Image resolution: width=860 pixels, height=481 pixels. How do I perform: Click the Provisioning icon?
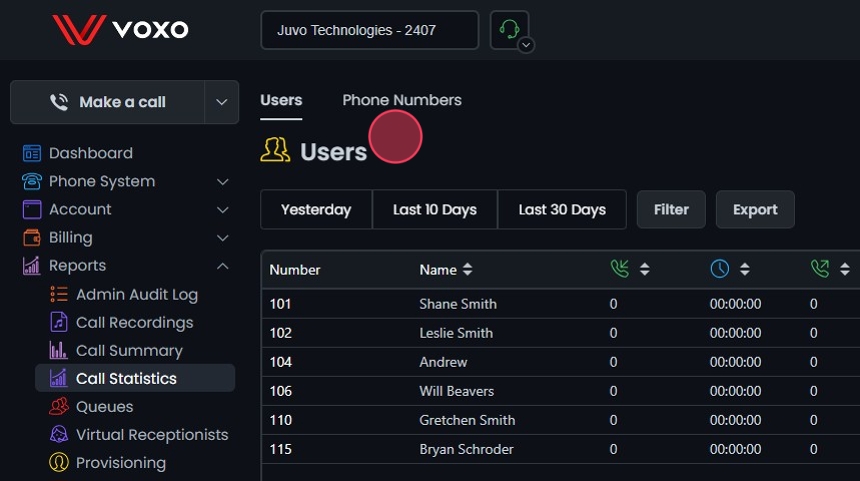tap(59, 463)
